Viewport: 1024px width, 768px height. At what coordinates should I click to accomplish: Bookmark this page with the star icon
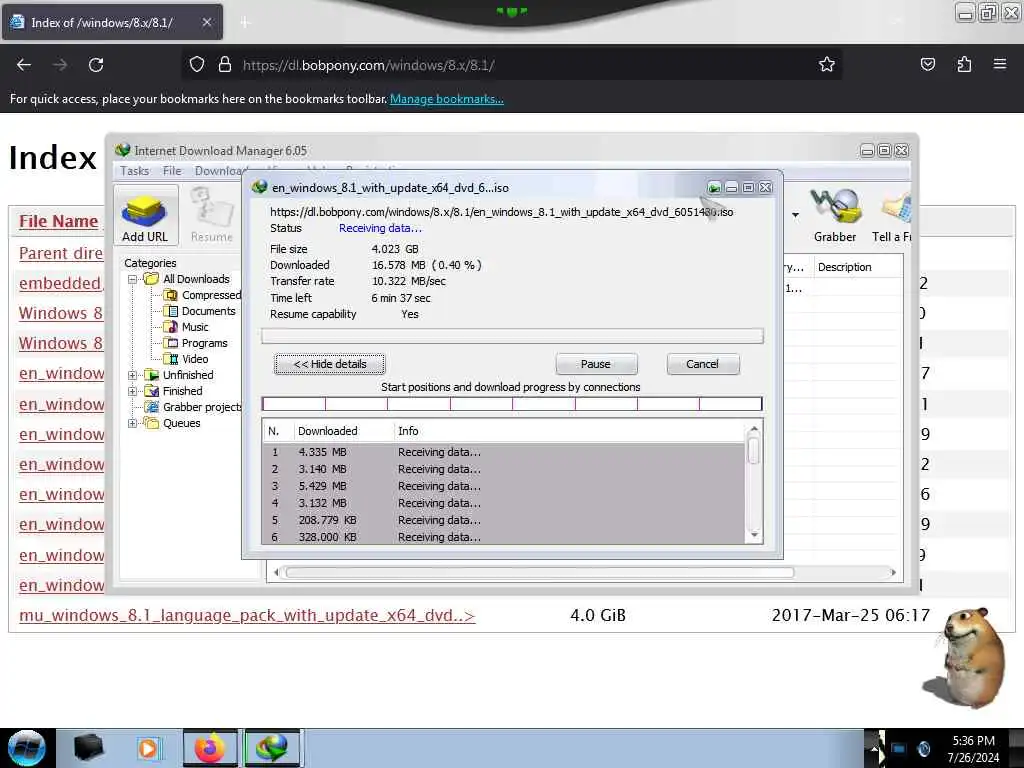coord(827,65)
